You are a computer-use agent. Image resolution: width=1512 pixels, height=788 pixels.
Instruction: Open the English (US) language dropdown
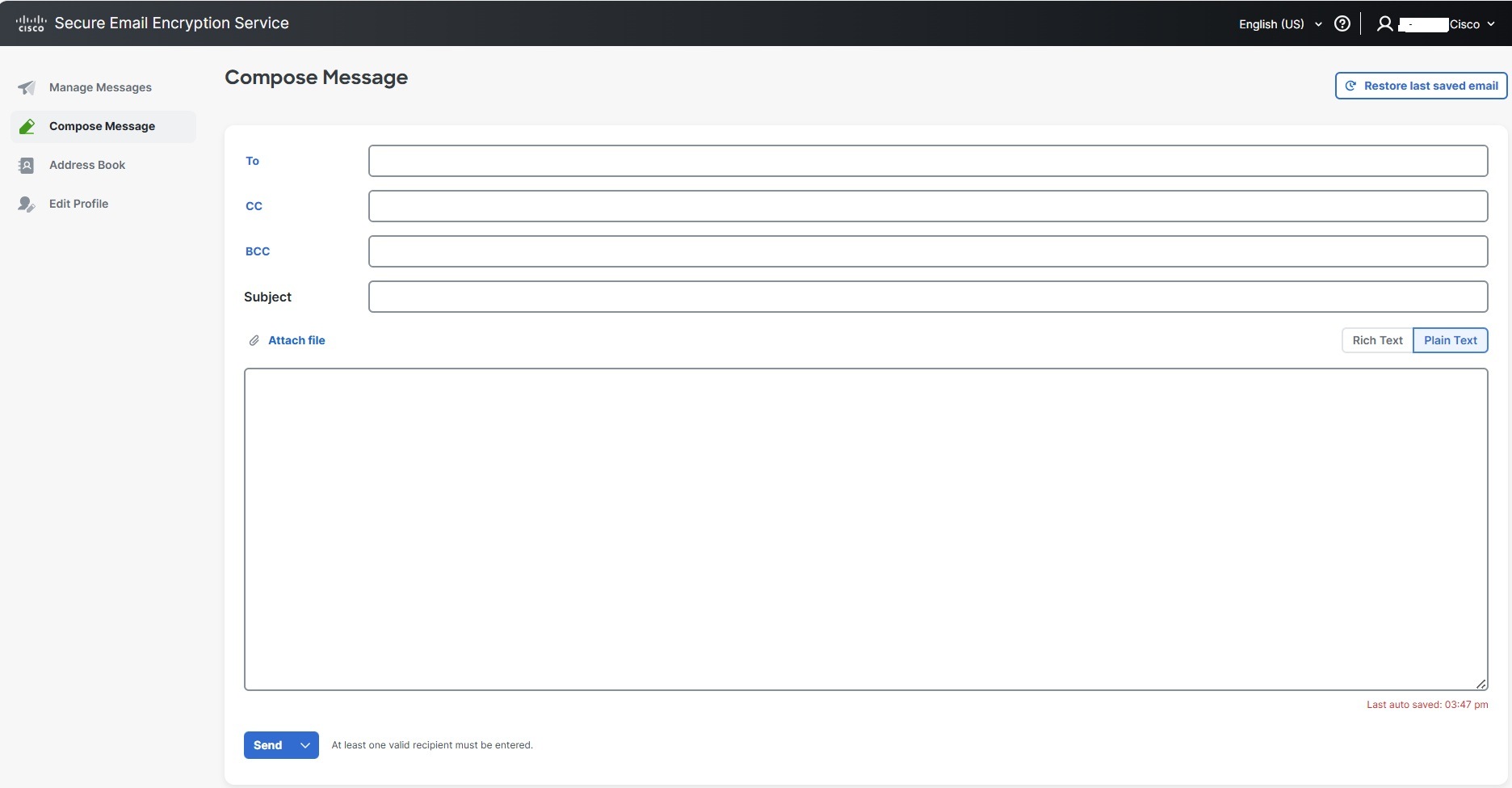click(x=1279, y=23)
